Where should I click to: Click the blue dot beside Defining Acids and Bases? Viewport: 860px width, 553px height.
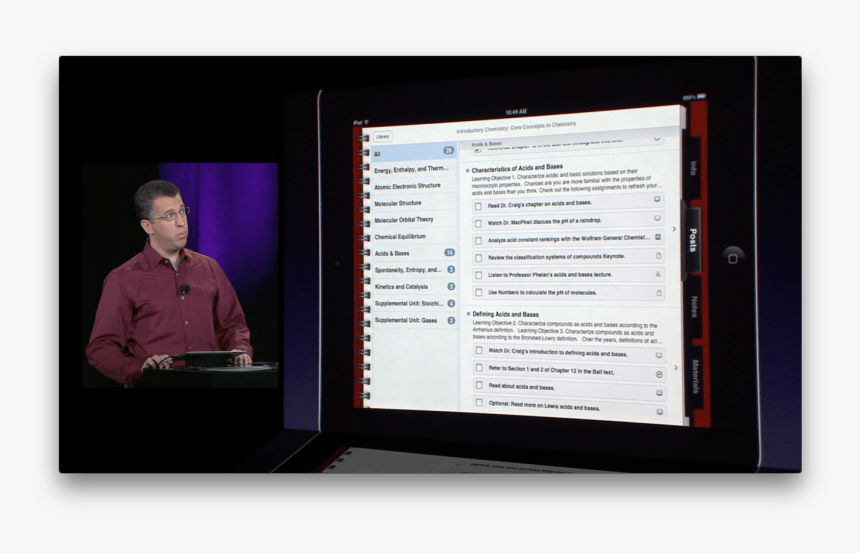coord(468,314)
